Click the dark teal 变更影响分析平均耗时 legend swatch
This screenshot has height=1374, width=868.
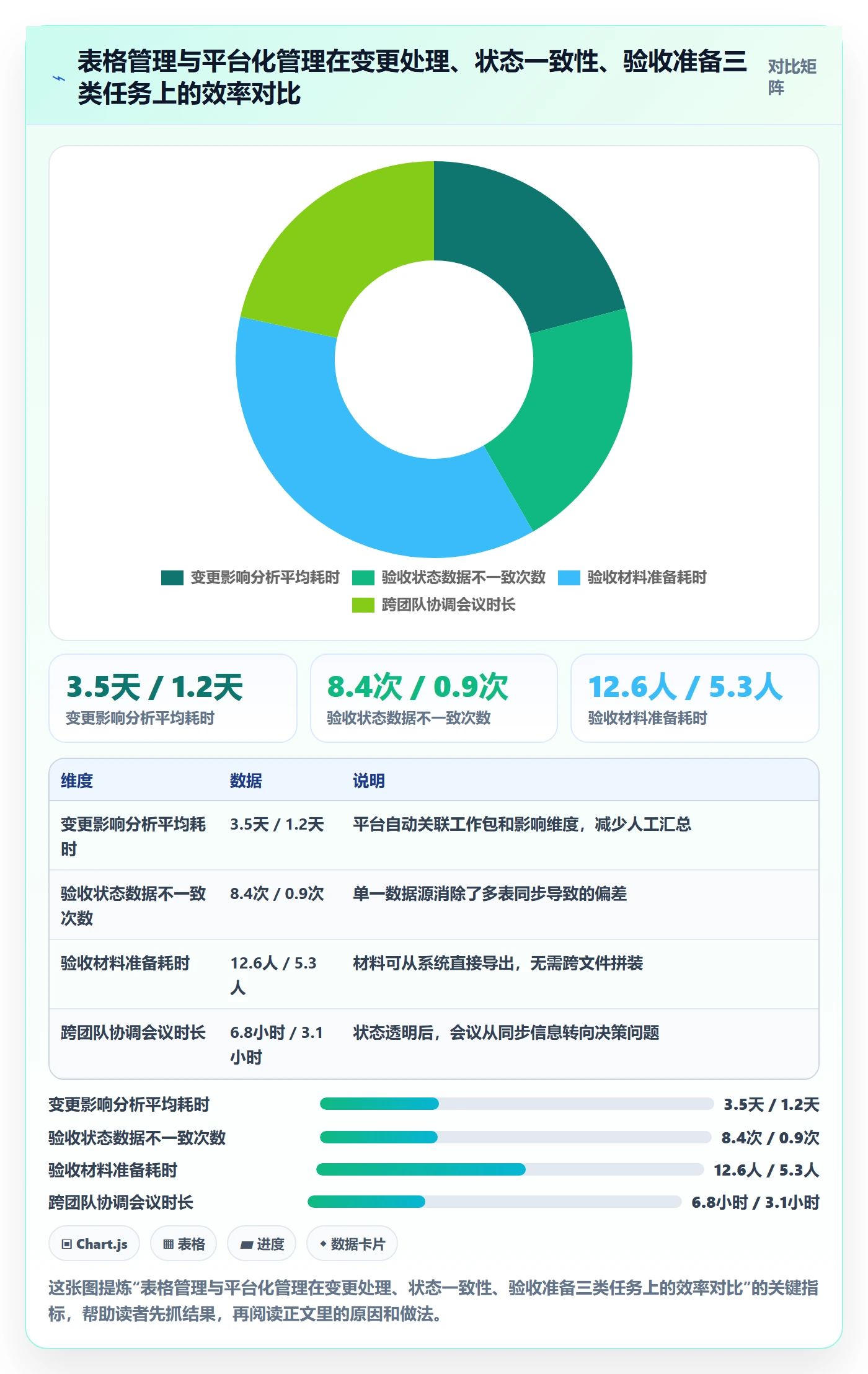tap(172, 578)
